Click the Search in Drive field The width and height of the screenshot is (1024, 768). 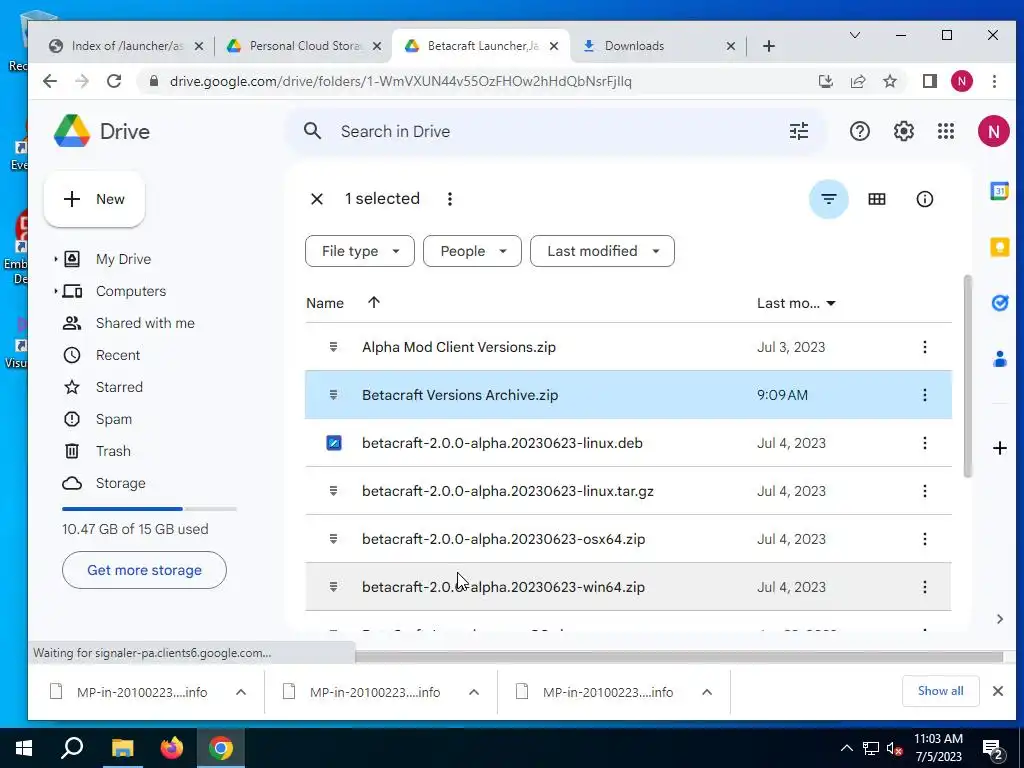[555, 131]
